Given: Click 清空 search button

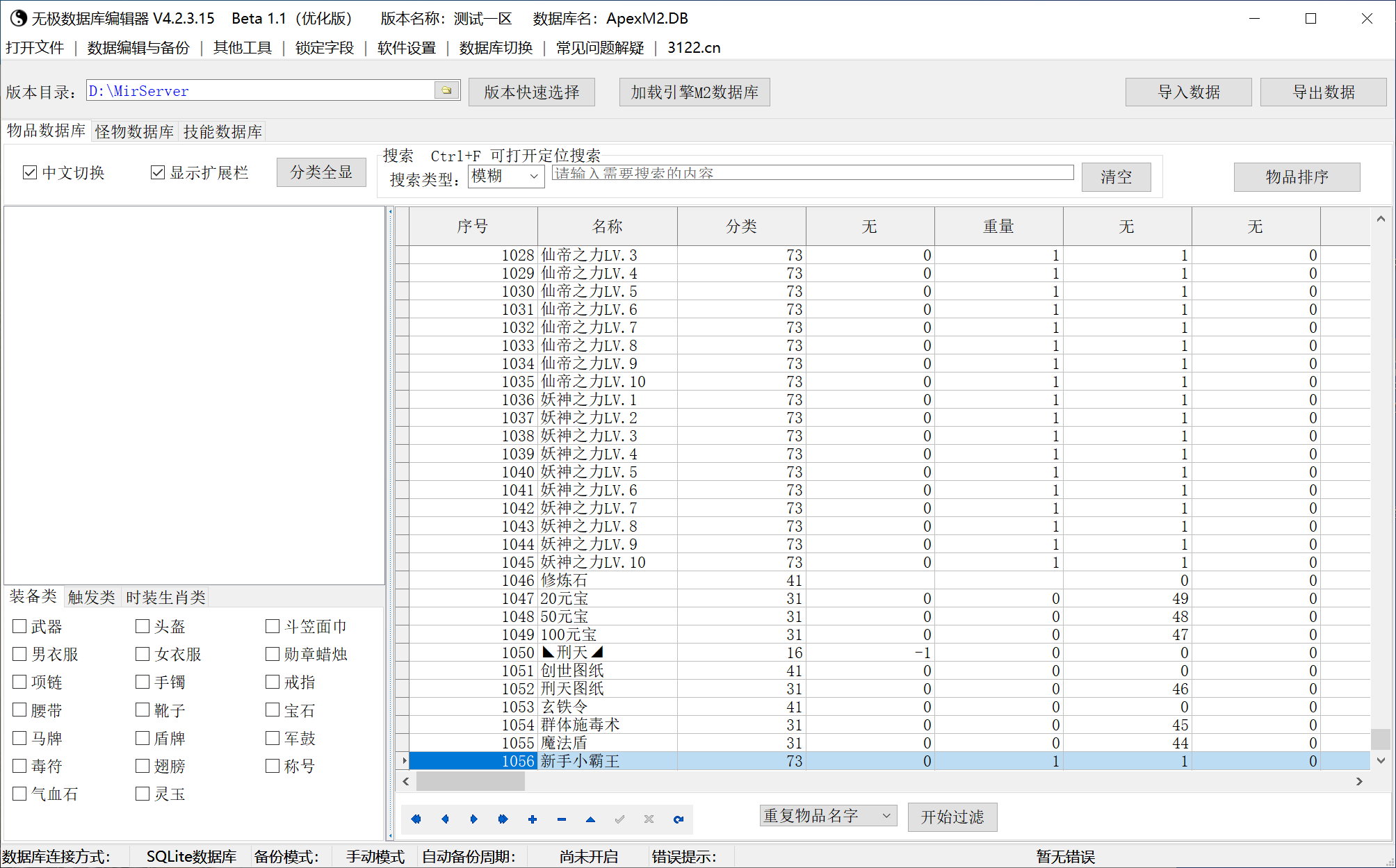Looking at the screenshot, I should 1117,177.
